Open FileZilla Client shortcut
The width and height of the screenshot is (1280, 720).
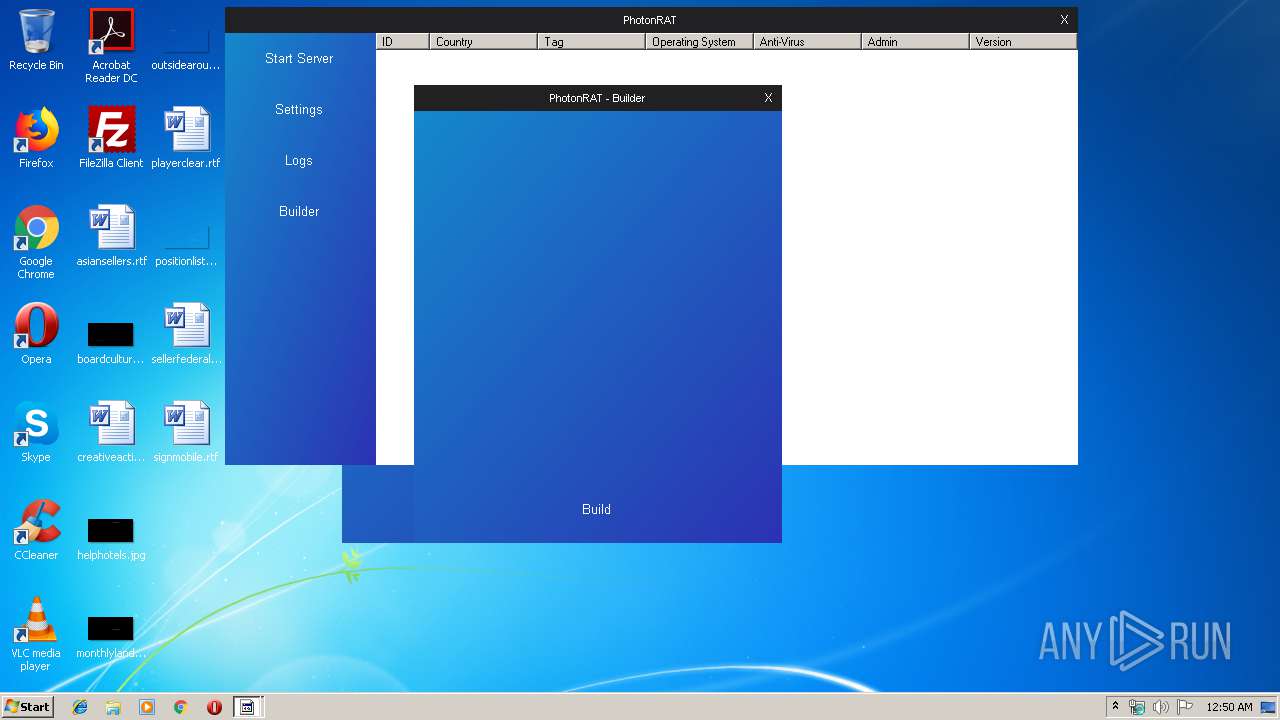(111, 138)
